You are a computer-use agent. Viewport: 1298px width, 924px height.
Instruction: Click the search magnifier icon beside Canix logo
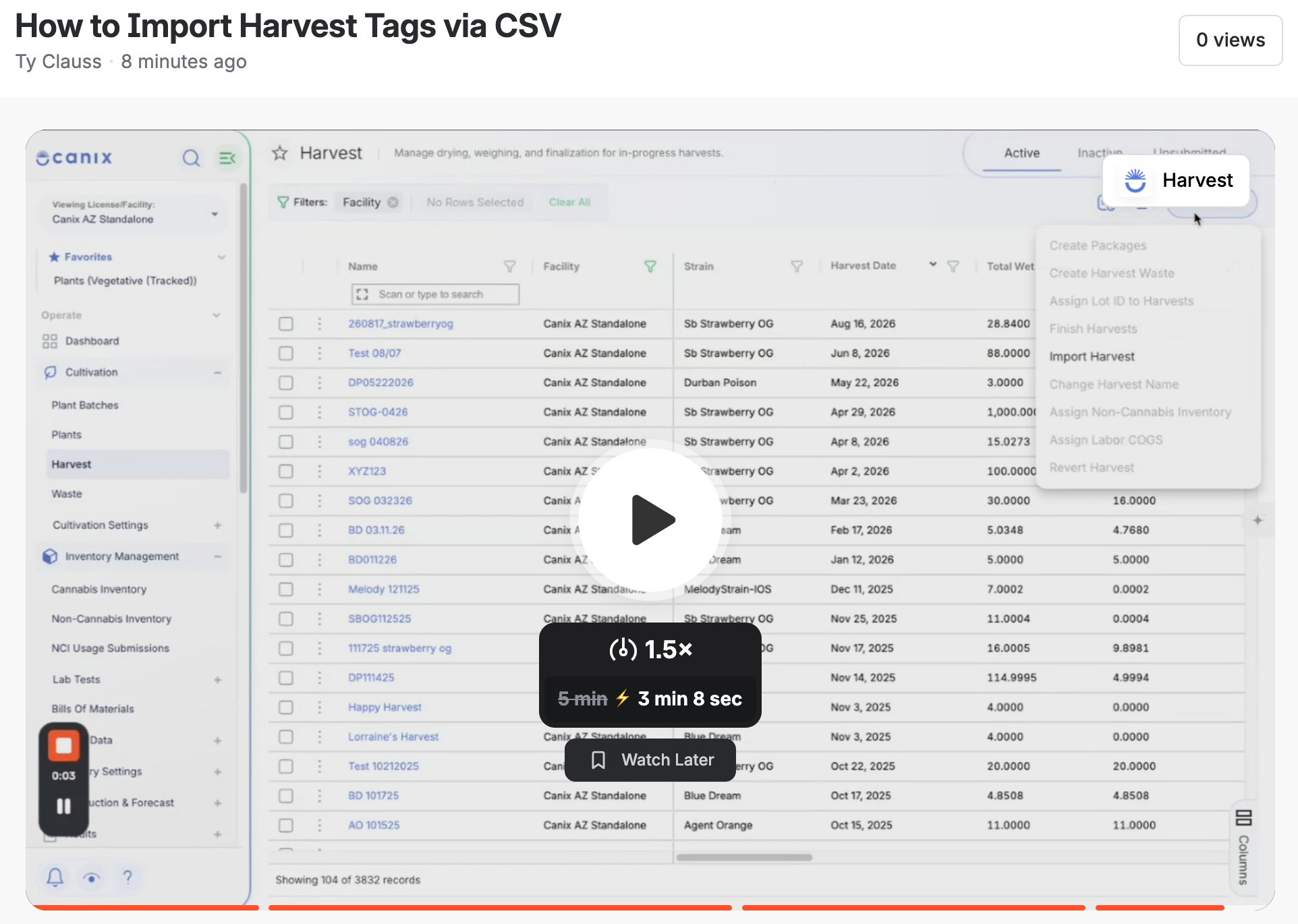point(192,158)
